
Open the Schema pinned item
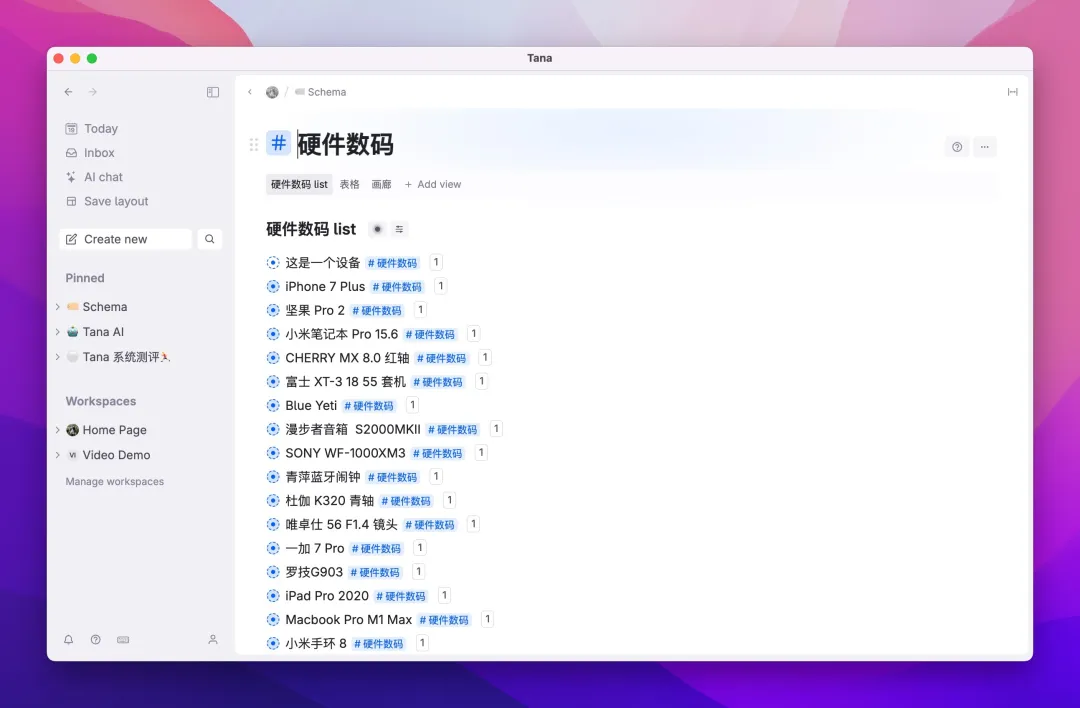[105, 306]
